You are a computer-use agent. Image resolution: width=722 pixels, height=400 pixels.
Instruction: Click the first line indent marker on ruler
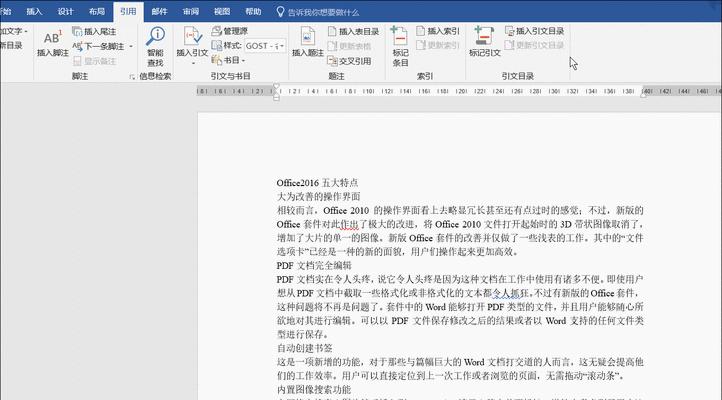coord(276,86)
